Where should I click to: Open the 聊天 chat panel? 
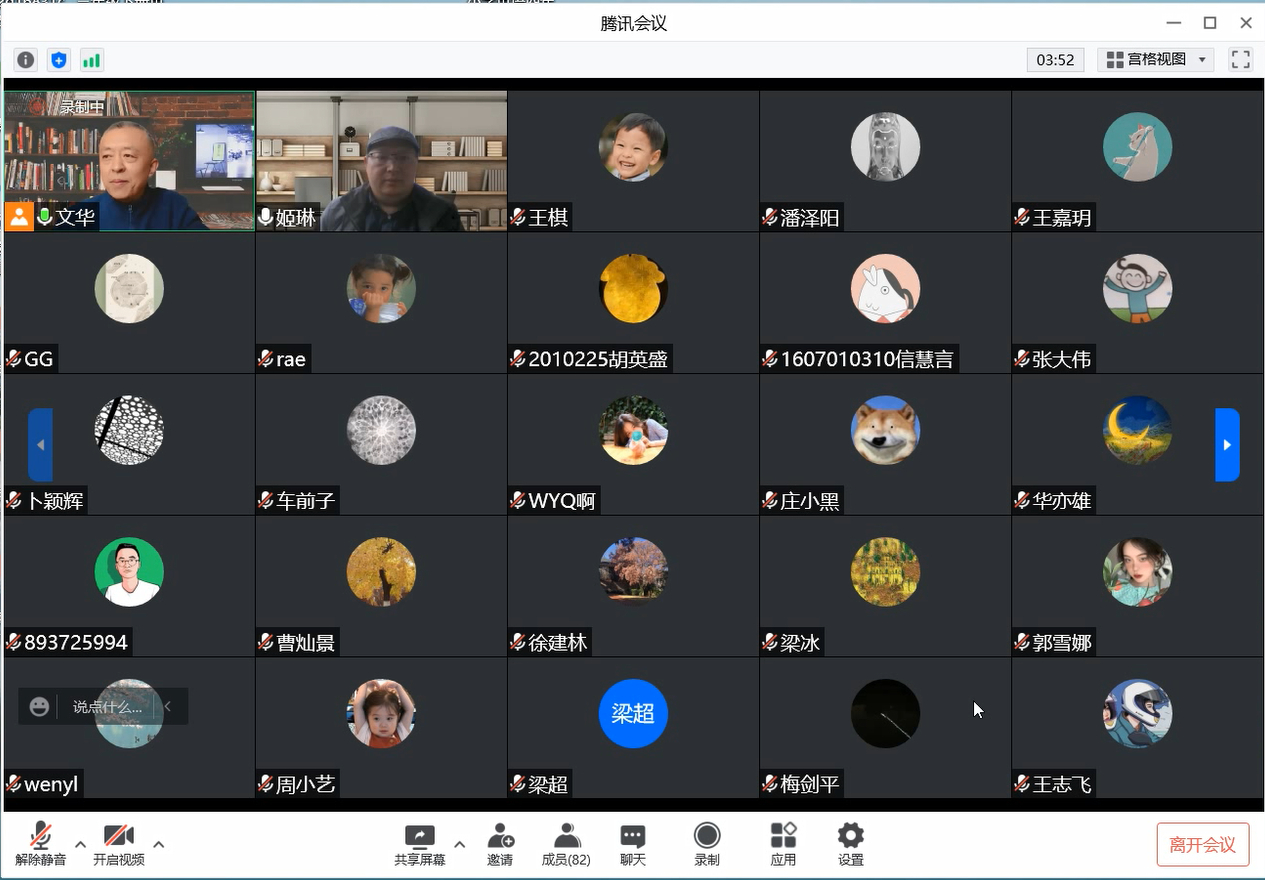632,844
